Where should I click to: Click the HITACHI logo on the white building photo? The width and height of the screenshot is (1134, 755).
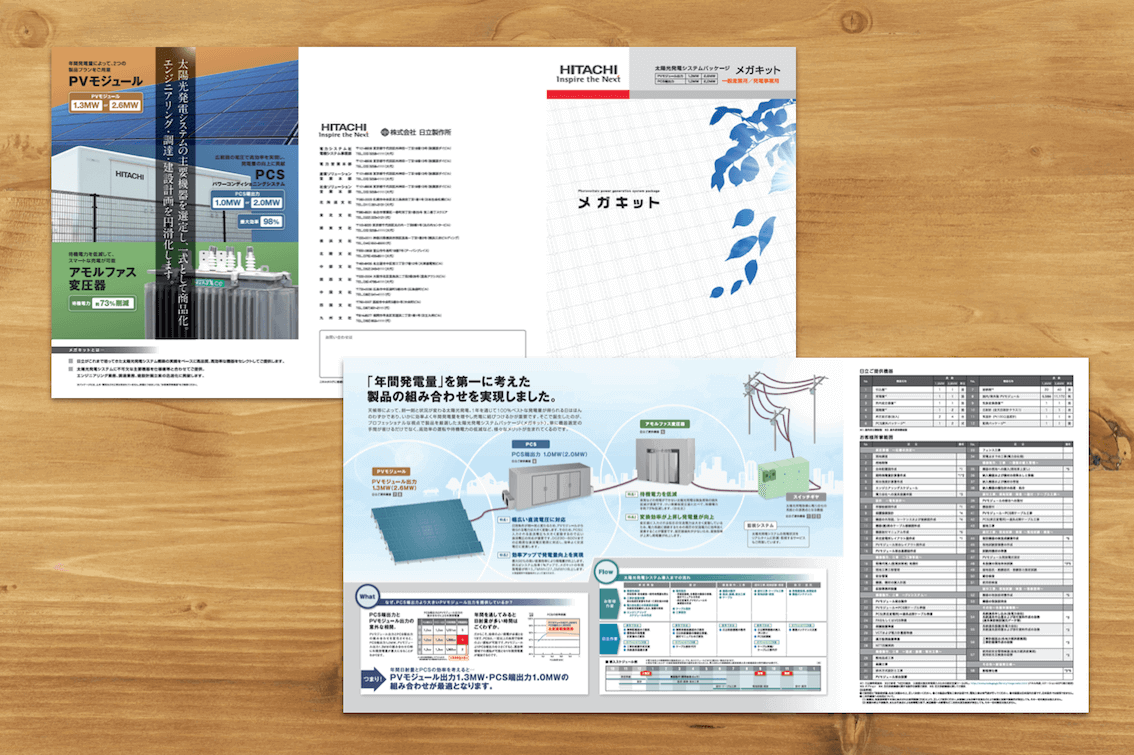(x=129, y=175)
